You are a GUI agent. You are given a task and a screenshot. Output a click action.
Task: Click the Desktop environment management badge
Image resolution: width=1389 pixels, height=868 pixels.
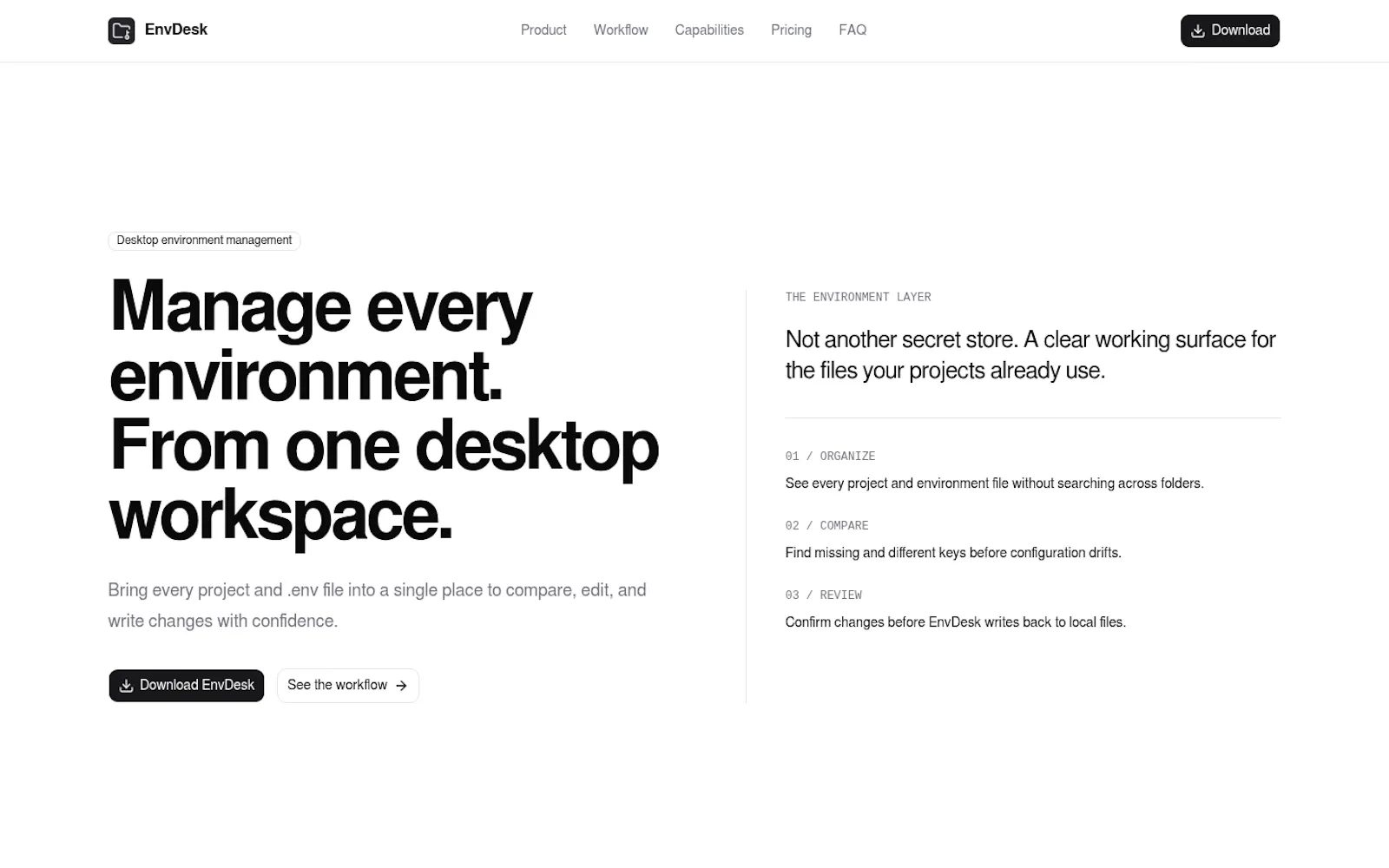204,240
